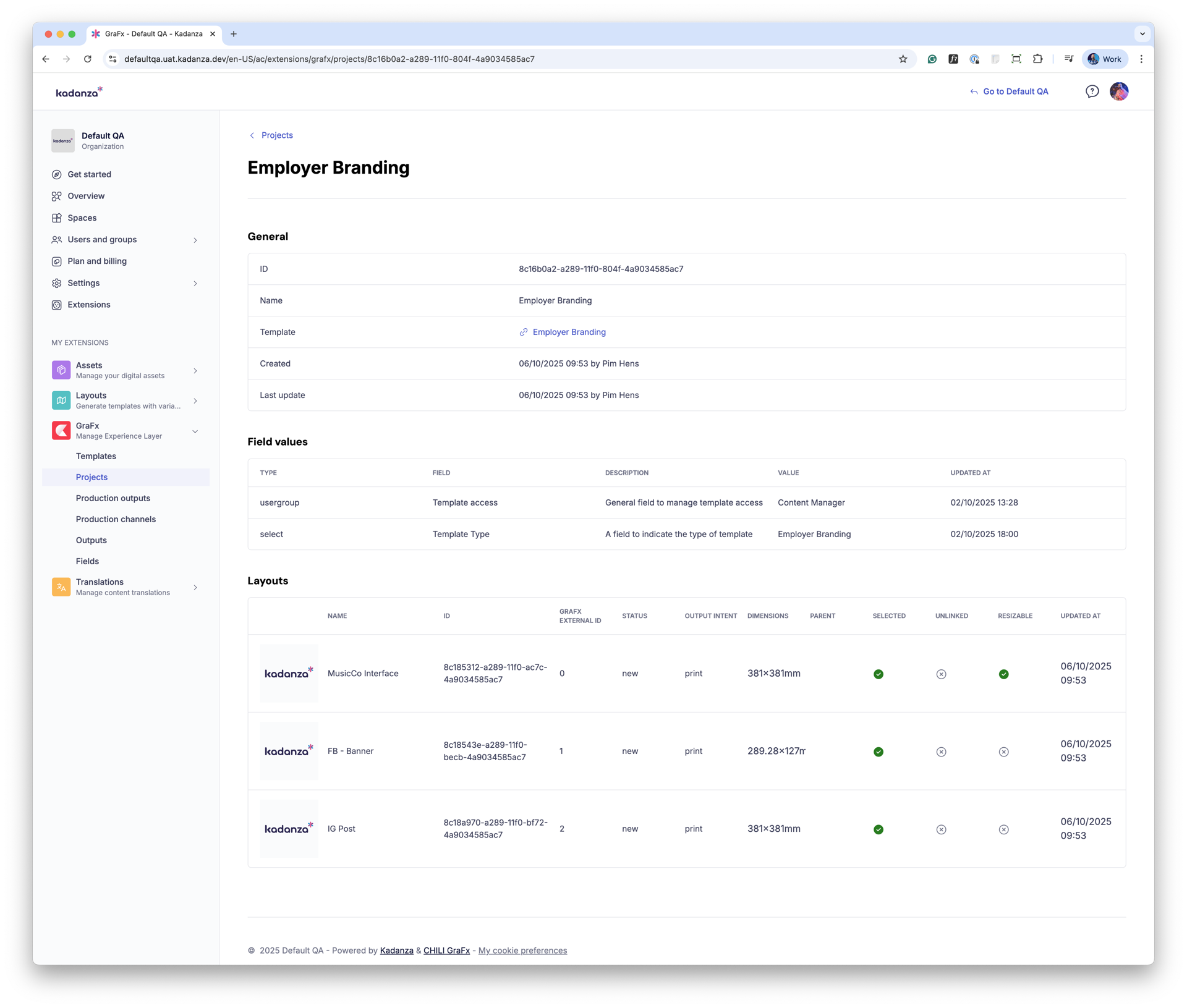Image resolution: width=1187 pixels, height=1008 pixels.
Task: Click the GraFx extension red icon
Action: click(61, 430)
